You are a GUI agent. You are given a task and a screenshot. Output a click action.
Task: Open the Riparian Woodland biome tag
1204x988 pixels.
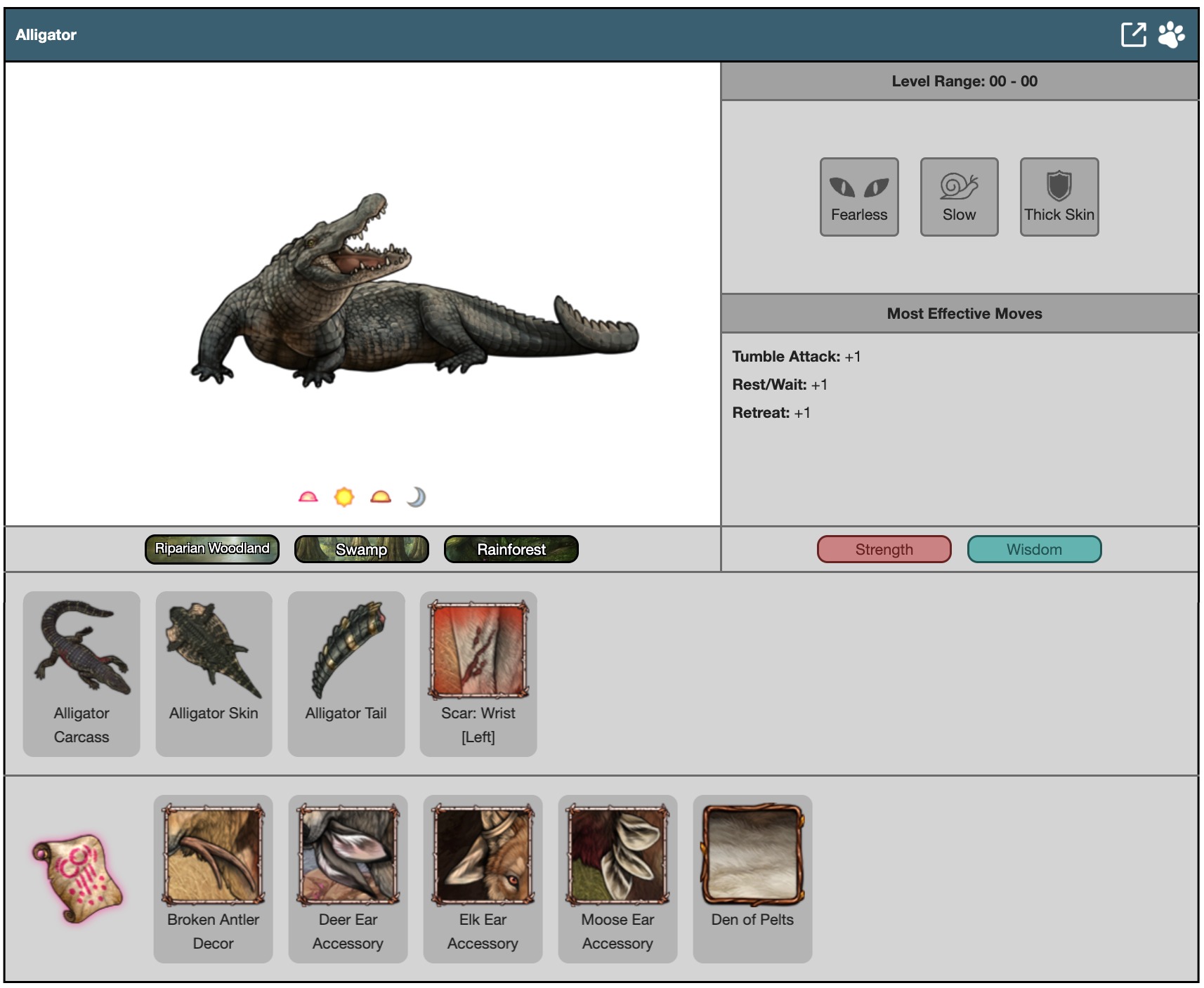pyautogui.click(x=211, y=549)
